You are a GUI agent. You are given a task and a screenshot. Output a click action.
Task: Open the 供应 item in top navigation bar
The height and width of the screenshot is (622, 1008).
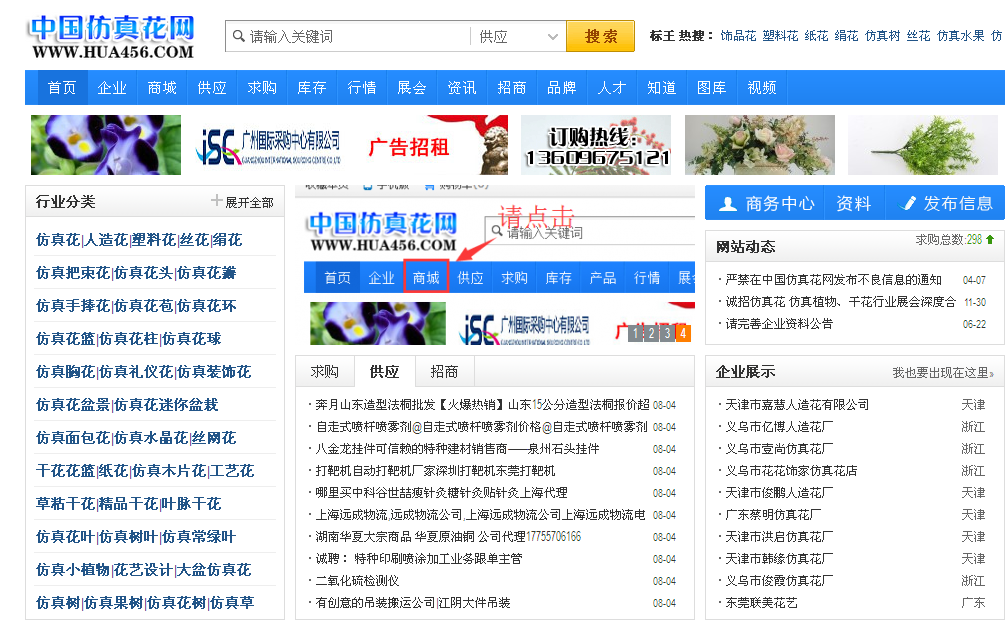tap(212, 87)
